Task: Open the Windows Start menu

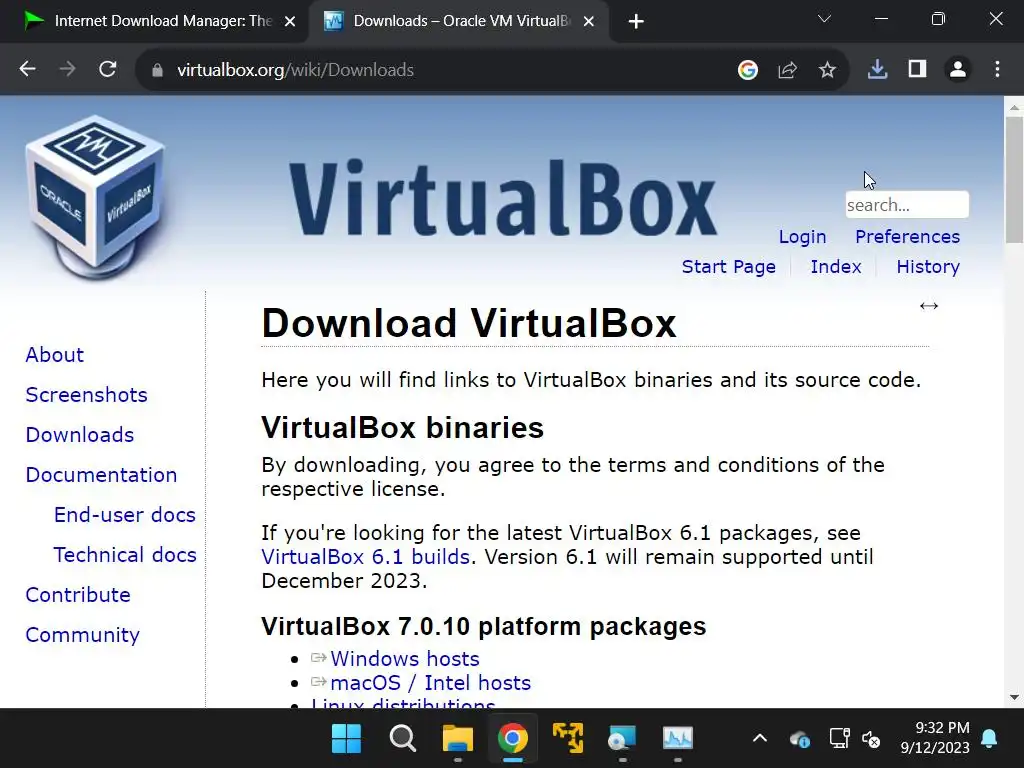Action: 346,739
